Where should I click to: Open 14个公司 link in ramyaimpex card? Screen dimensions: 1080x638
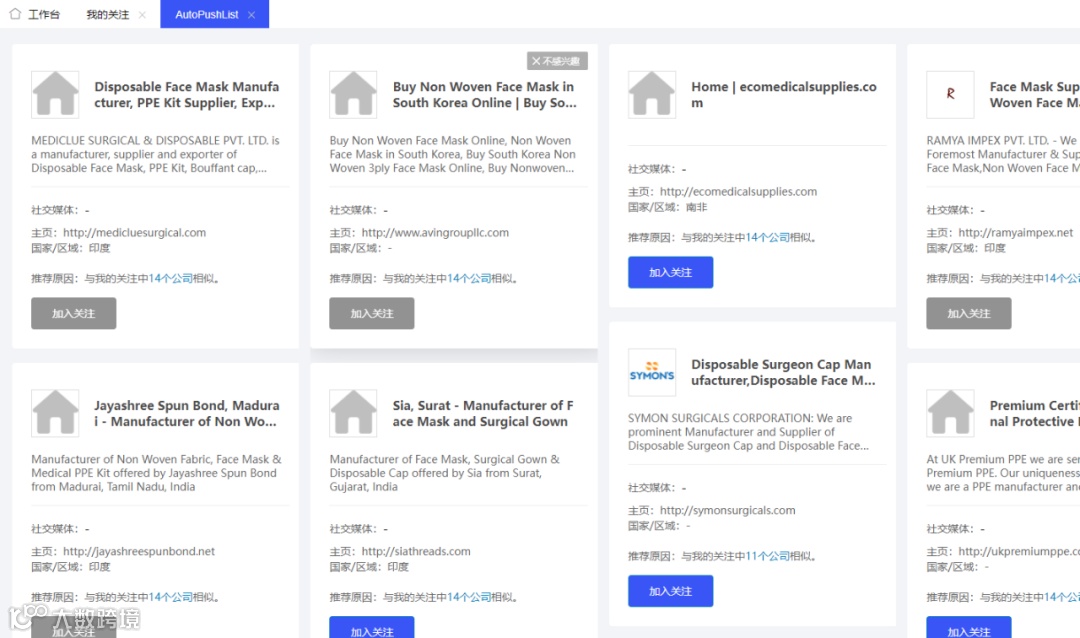tap(1061, 278)
